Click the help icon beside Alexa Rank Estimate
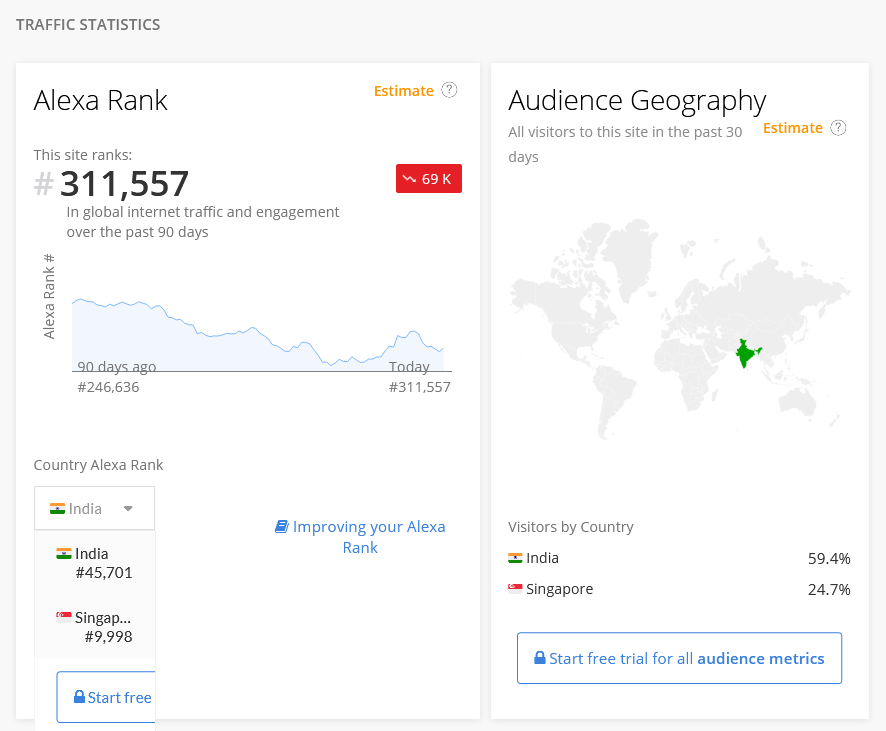This screenshot has height=731, width=886. (x=449, y=90)
